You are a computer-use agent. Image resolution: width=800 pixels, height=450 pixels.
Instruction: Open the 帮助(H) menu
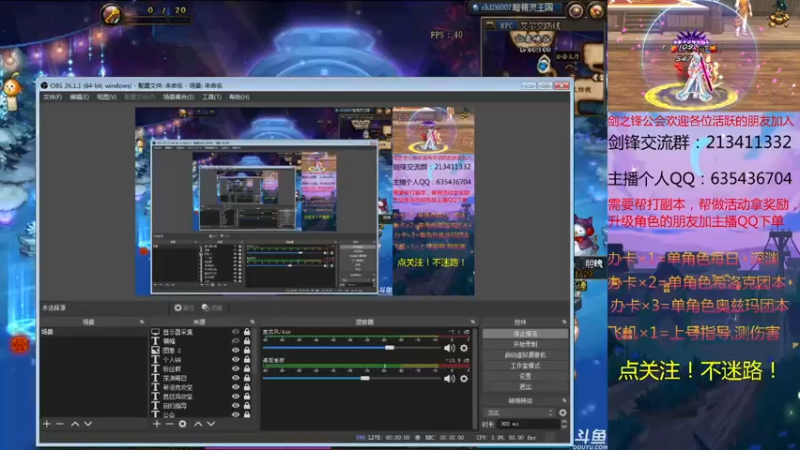239,97
